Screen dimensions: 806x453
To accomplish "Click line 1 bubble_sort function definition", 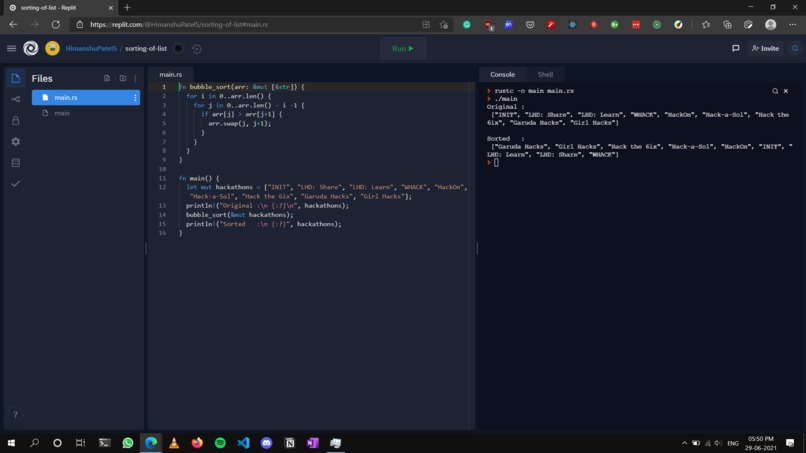I will pyautogui.click(x=242, y=87).
